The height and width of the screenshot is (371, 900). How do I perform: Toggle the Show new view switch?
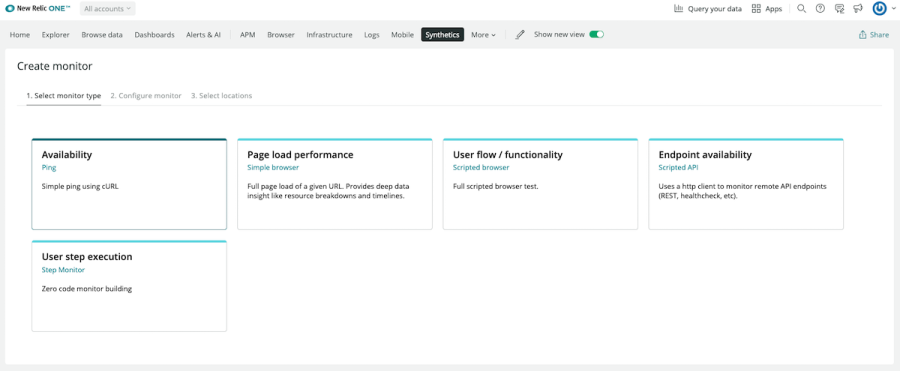pyautogui.click(x=596, y=34)
